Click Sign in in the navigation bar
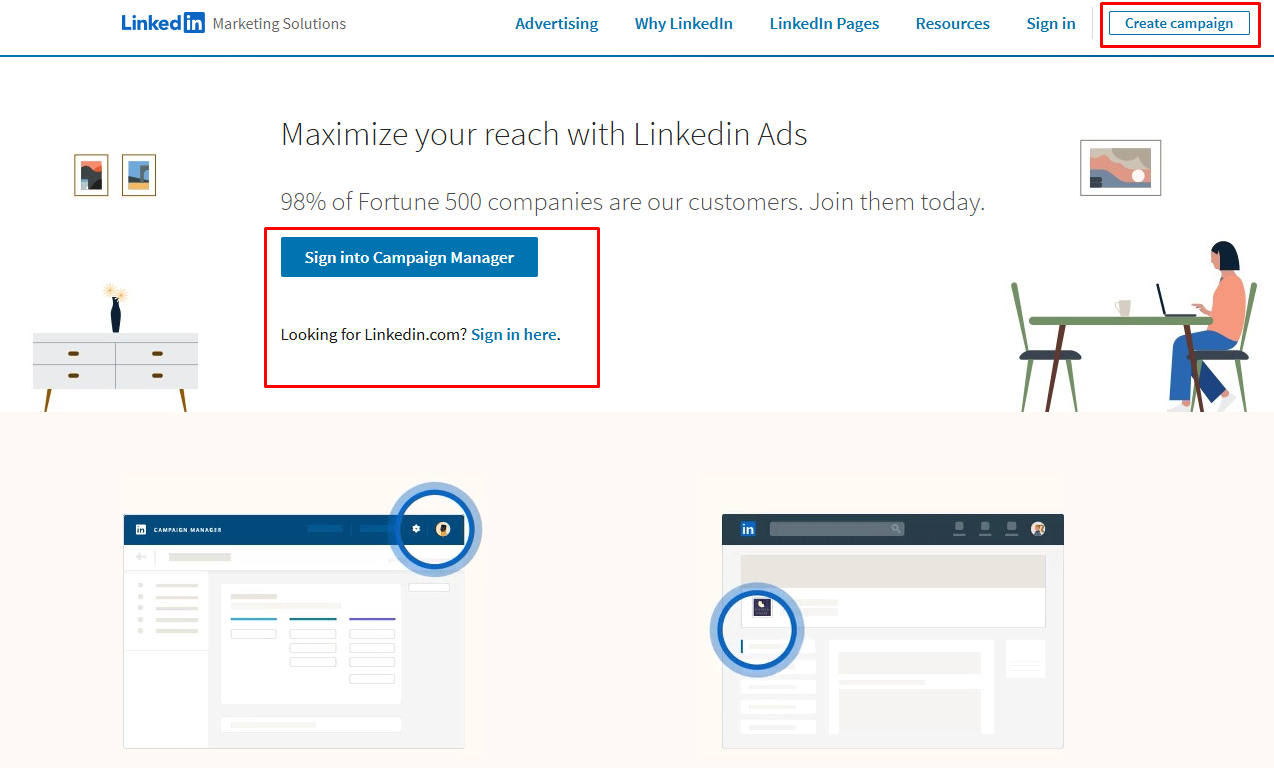Image resolution: width=1274 pixels, height=768 pixels. click(x=1051, y=23)
